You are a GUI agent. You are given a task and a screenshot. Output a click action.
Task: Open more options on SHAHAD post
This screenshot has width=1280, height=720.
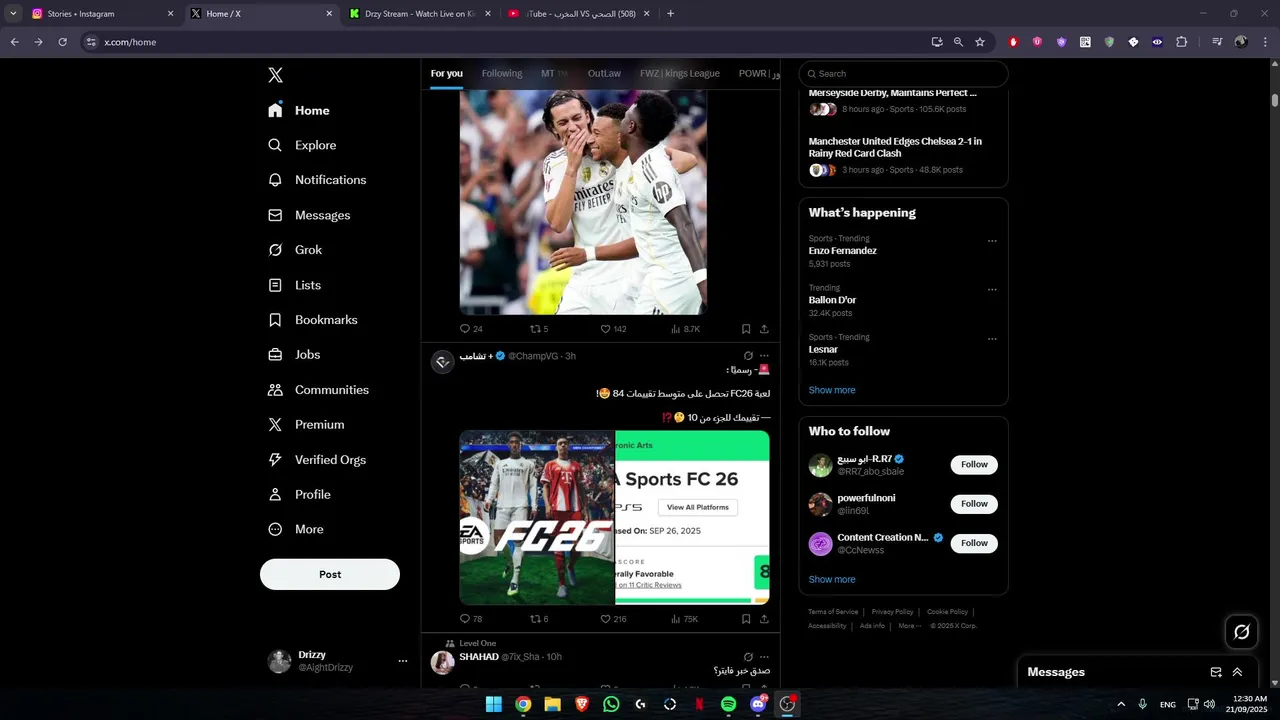[x=764, y=657]
